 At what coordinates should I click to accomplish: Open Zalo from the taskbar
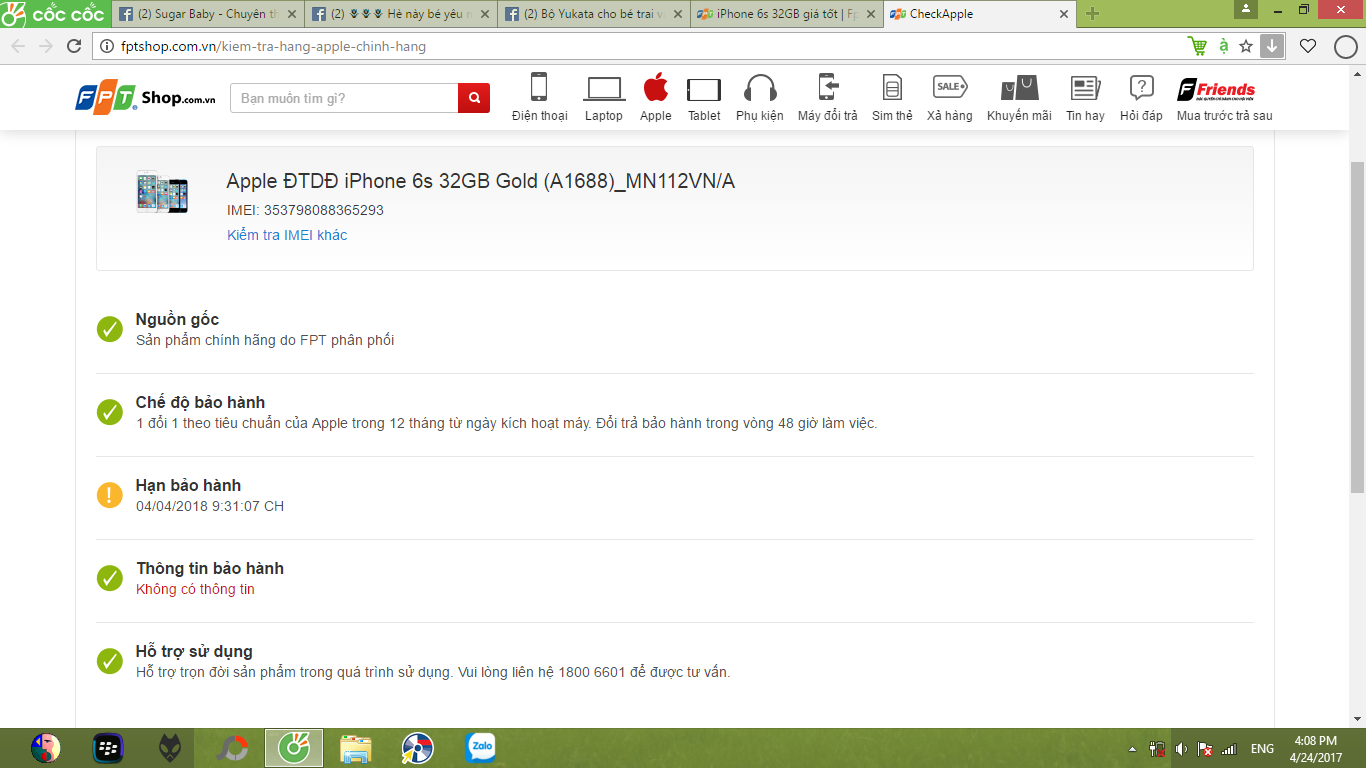click(x=481, y=748)
